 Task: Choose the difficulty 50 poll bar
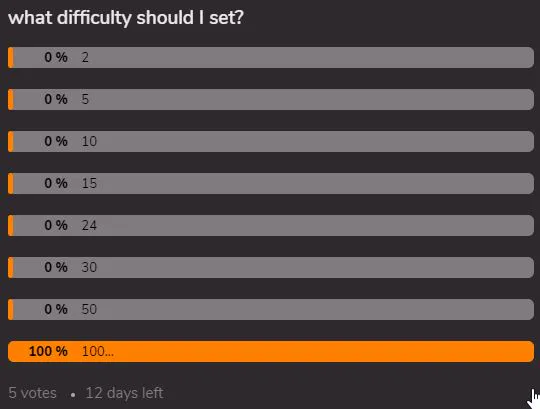point(271,309)
